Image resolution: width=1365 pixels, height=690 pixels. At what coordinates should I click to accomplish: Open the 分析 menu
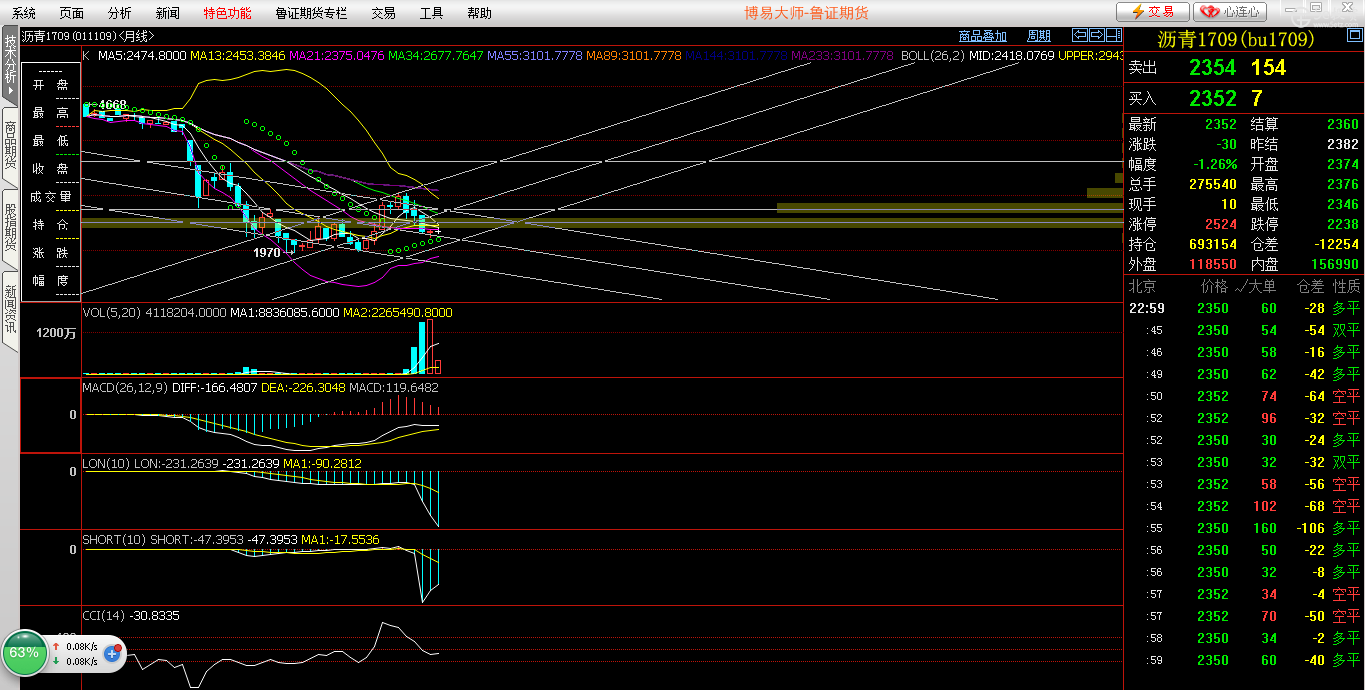click(120, 13)
